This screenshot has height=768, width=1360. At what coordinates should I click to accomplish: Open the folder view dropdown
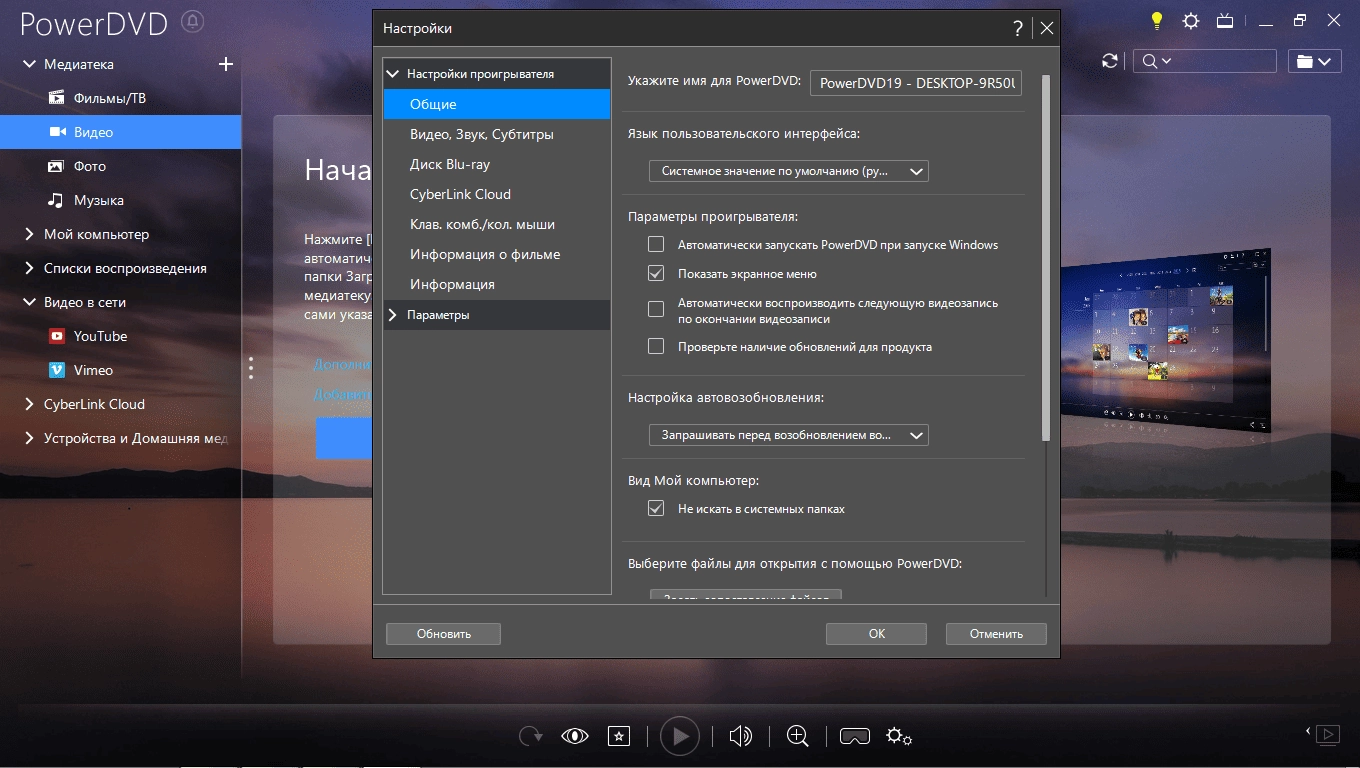[1314, 61]
